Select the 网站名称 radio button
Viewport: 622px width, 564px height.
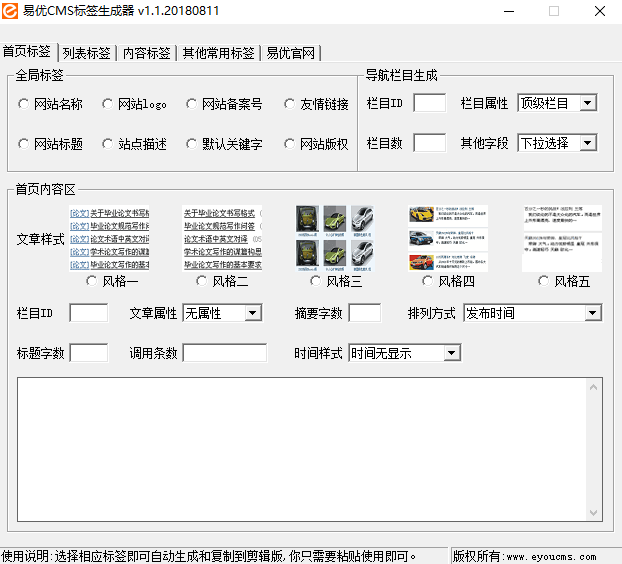pos(24,104)
